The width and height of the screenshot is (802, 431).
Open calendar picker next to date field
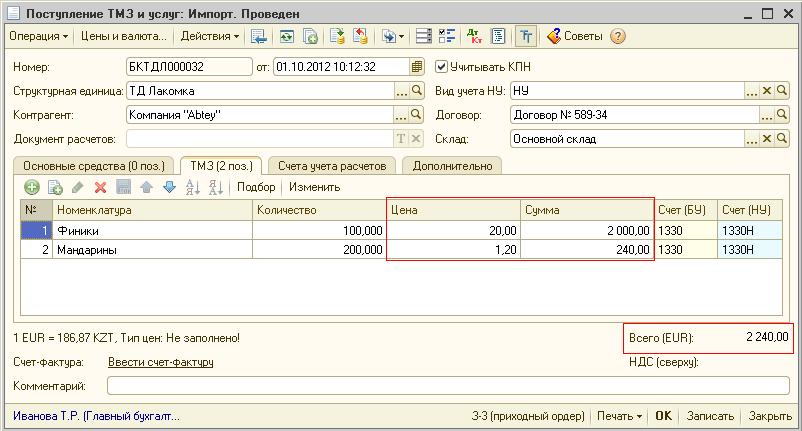416,67
